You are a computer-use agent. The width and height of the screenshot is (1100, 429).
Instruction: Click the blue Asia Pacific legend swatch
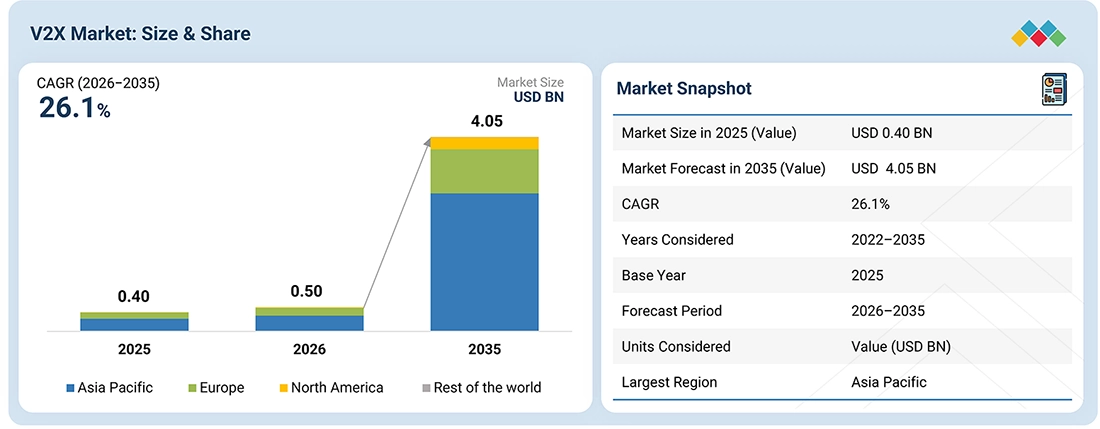click(x=70, y=388)
